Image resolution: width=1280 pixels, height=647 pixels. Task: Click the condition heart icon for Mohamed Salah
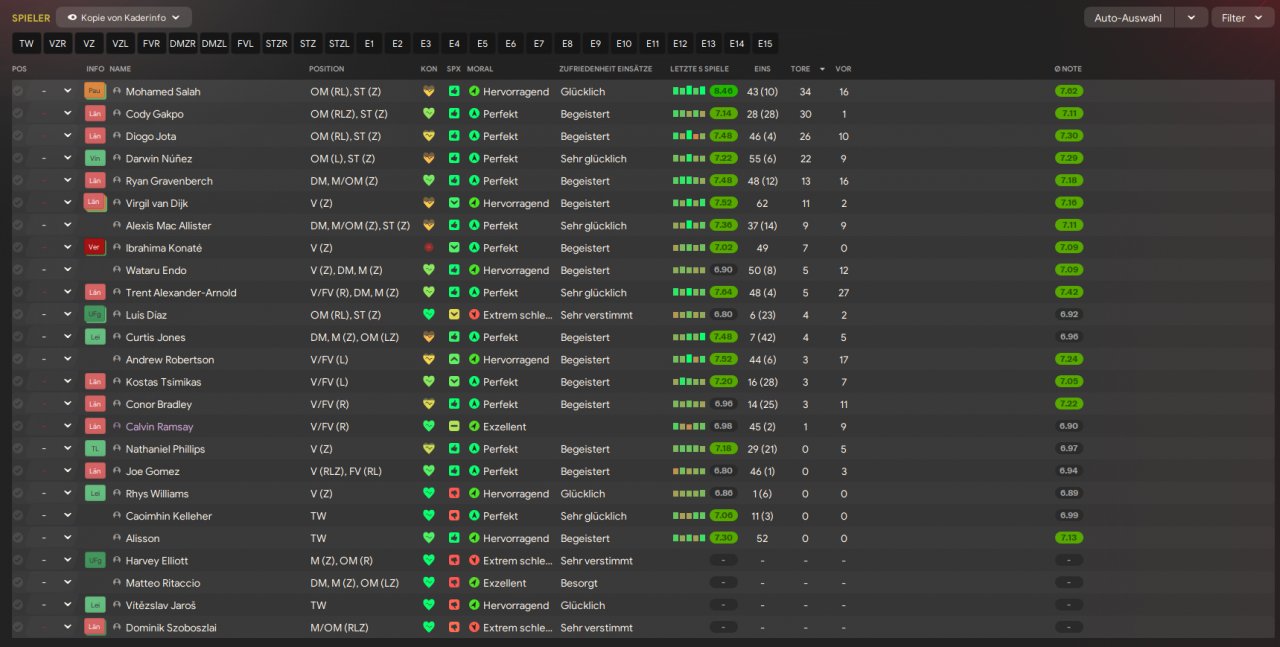[429, 91]
